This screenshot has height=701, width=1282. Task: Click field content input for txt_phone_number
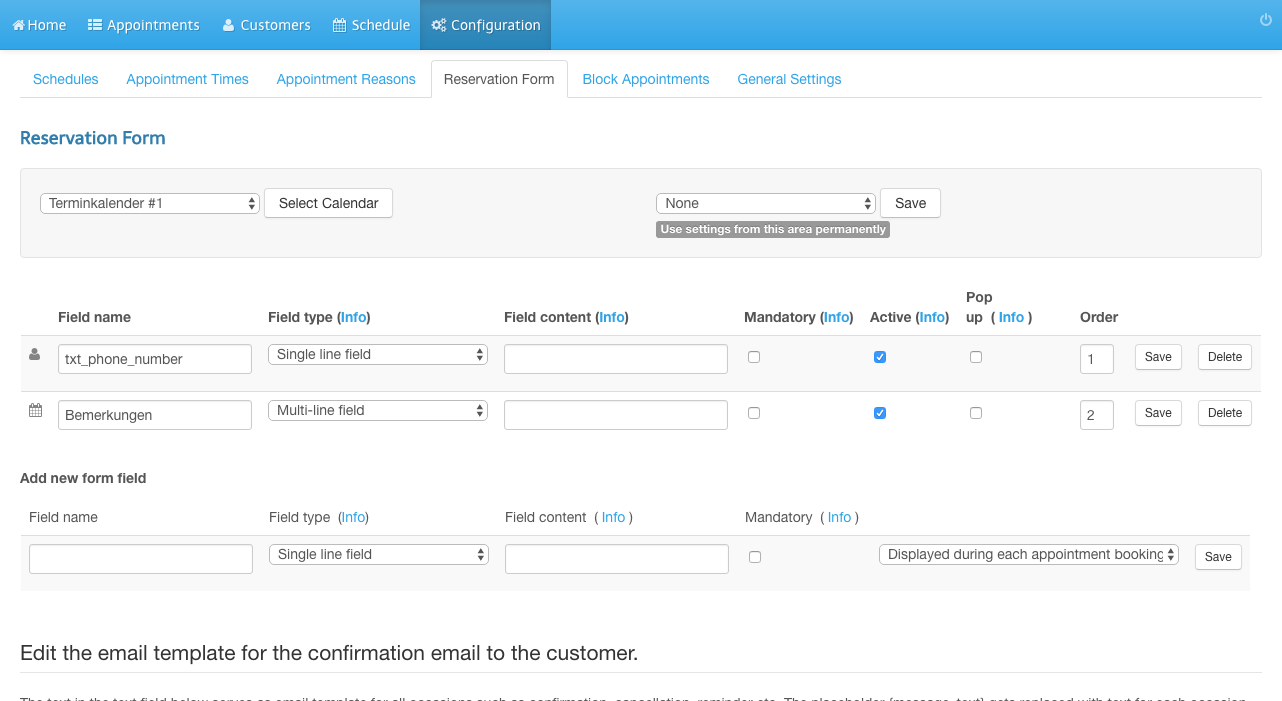tap(616, 359)
